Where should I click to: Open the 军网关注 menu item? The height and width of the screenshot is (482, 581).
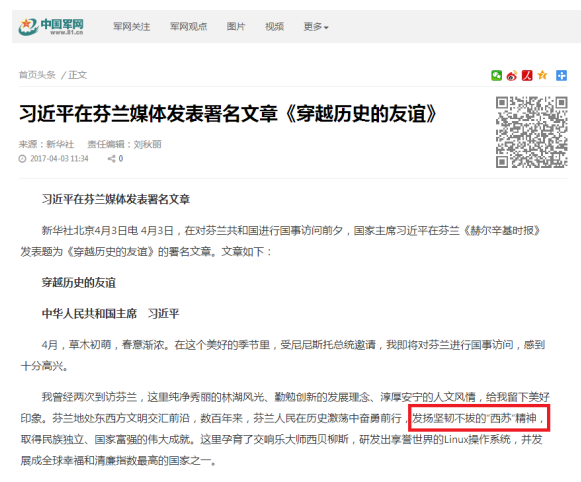pyautogui.click(x=132, y=27)
